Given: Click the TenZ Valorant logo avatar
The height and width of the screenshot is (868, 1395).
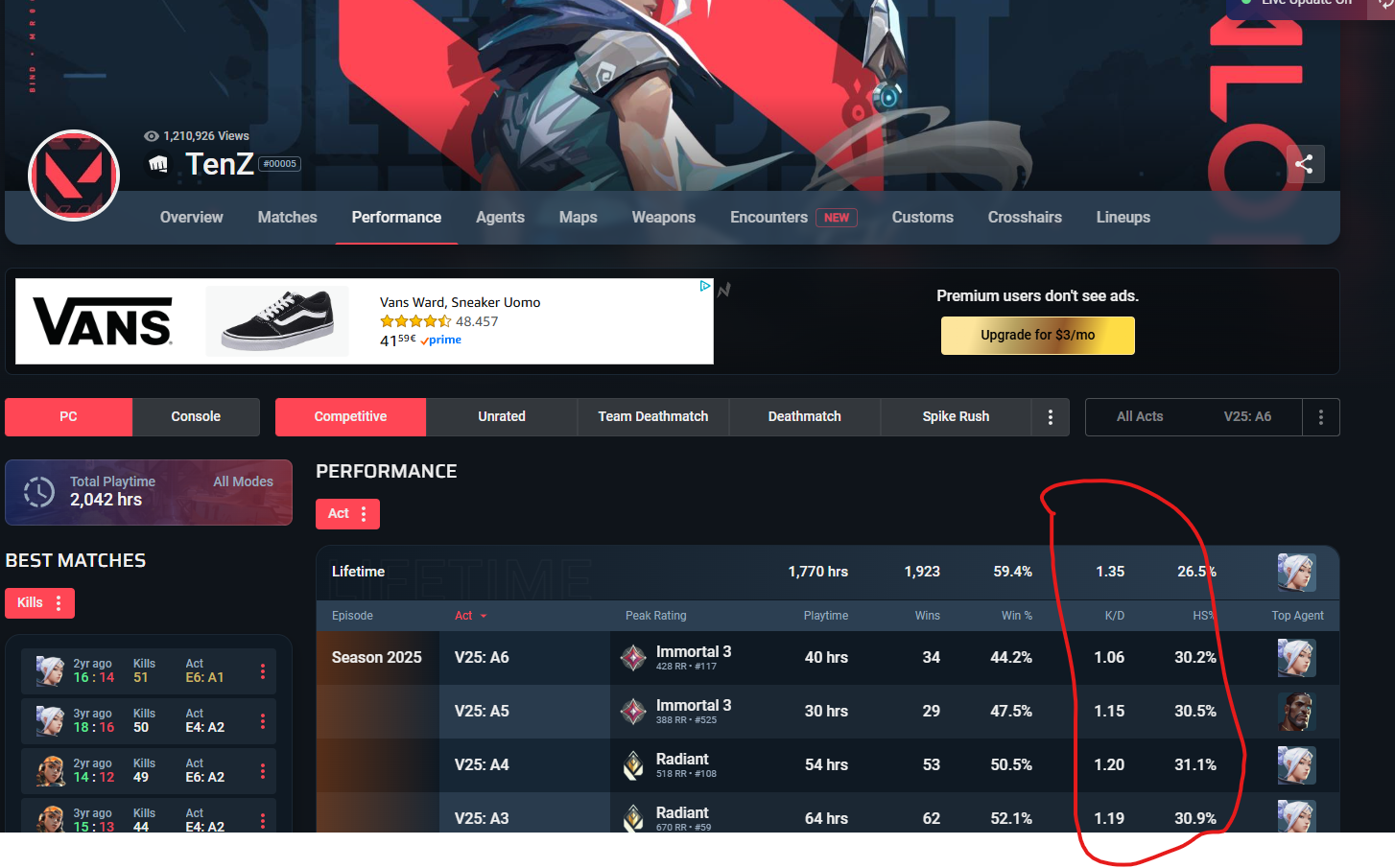Looking at the screenshot, I should pos(74,176).
